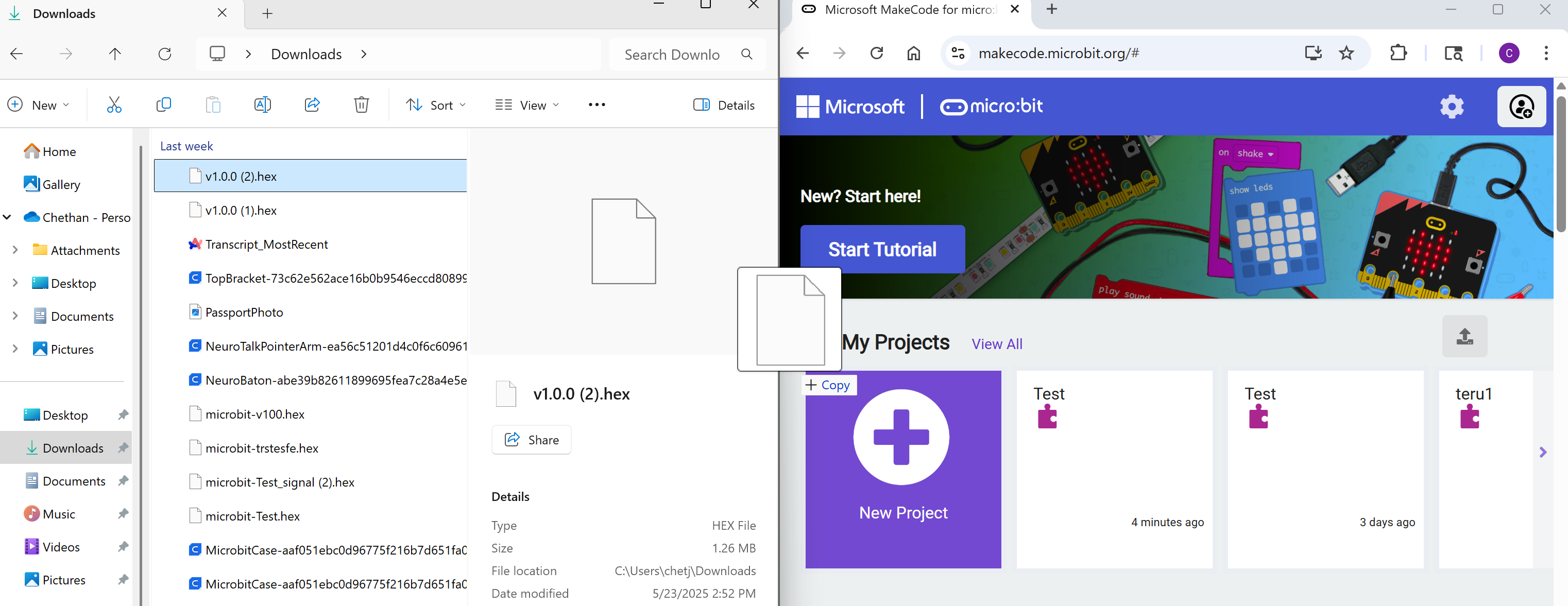Go back in File Explorer
The image size is (1568, 606).
click(16, 54)
